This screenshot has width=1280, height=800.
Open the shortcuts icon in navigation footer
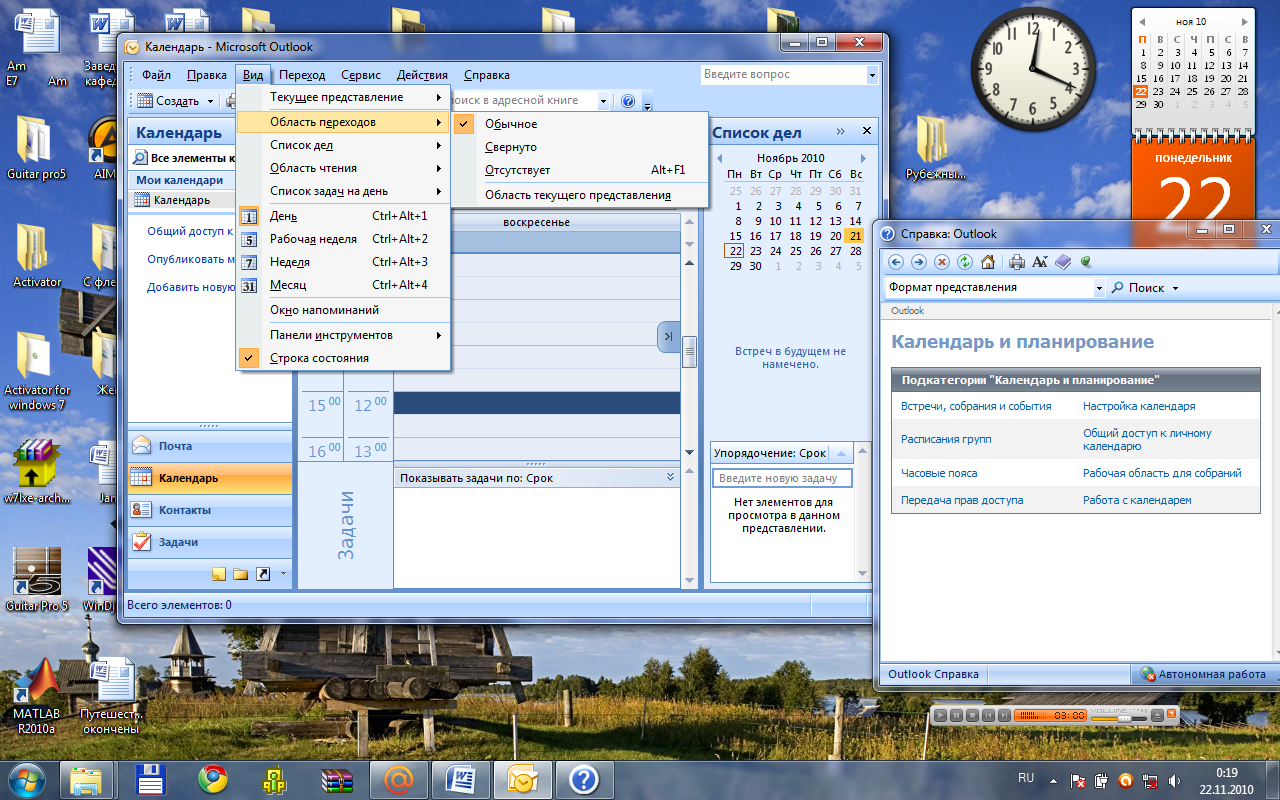[x=263, y=574]
